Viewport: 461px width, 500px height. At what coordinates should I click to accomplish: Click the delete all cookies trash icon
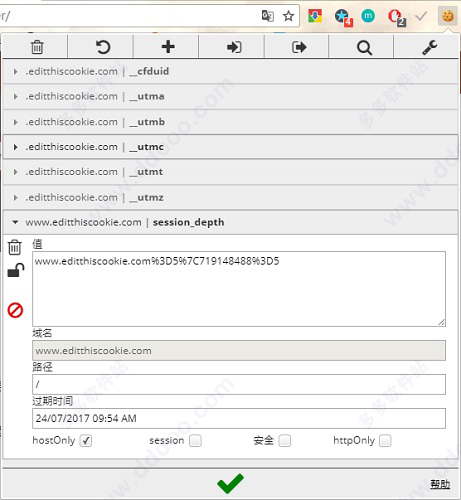[x=37, y=47]
